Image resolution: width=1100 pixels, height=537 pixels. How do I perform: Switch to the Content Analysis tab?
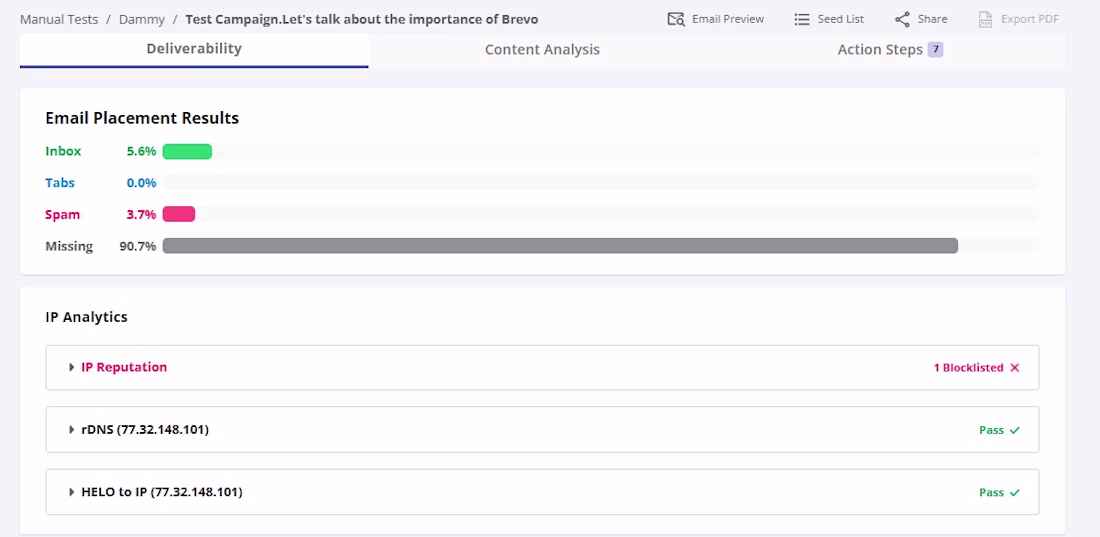coord(542,49)
